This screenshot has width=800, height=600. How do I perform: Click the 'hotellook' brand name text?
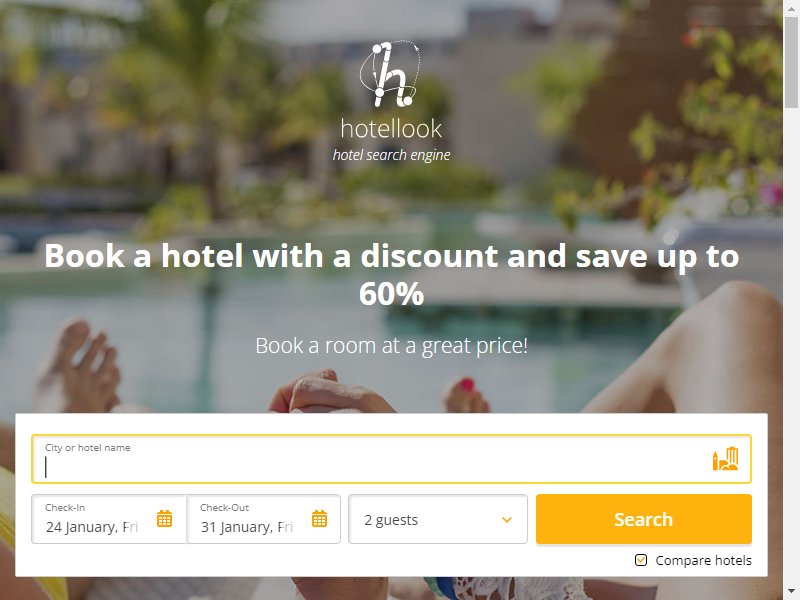click(391, 129)
